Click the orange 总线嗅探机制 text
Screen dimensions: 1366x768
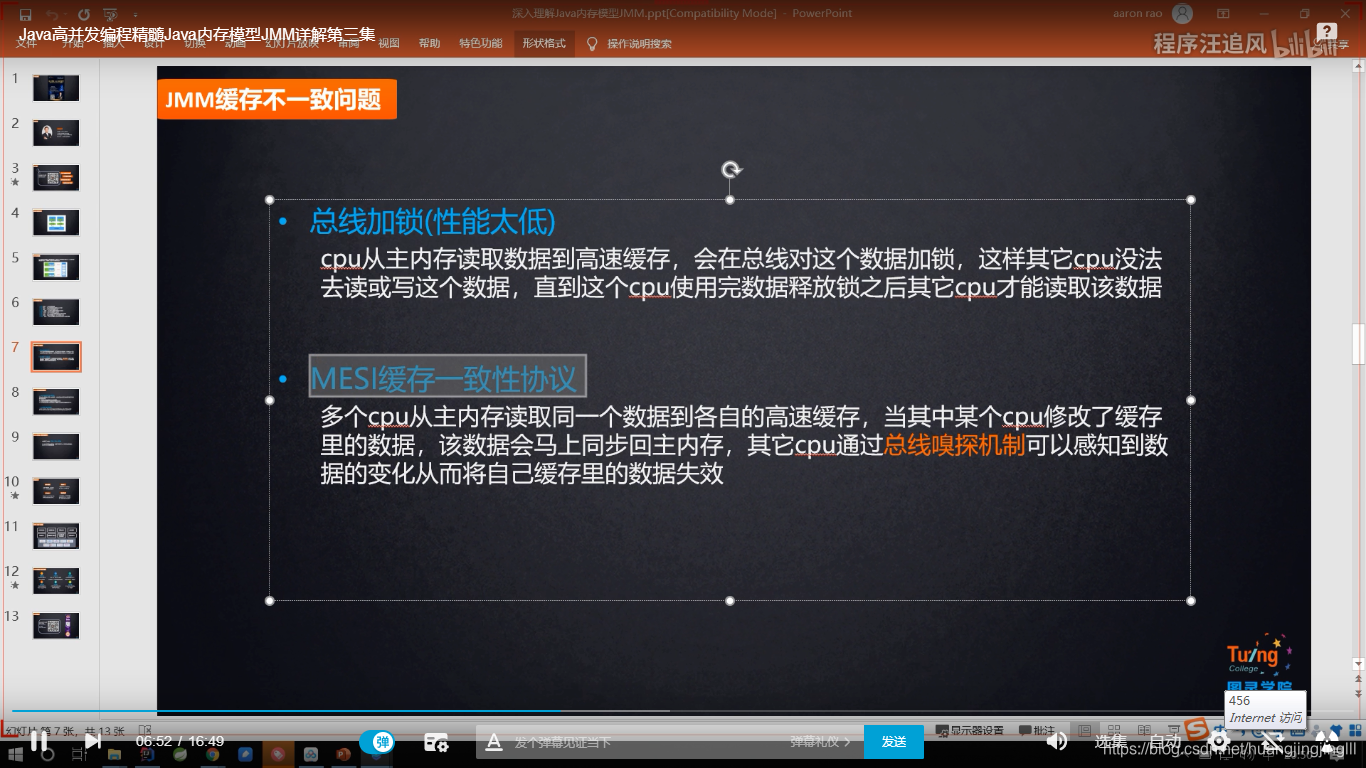click(x=955, y=445)
